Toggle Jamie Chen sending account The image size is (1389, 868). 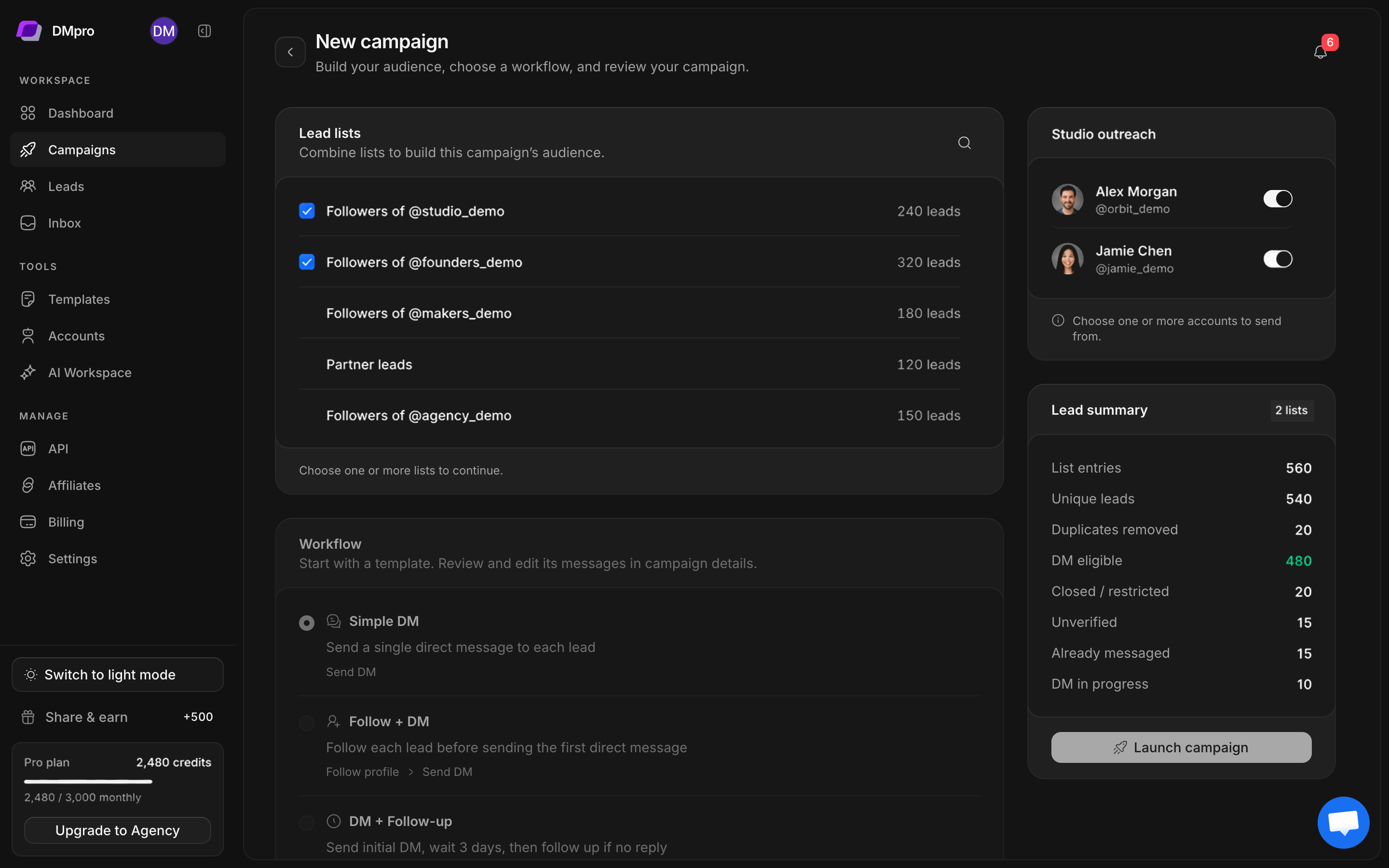coord(1278,259)
